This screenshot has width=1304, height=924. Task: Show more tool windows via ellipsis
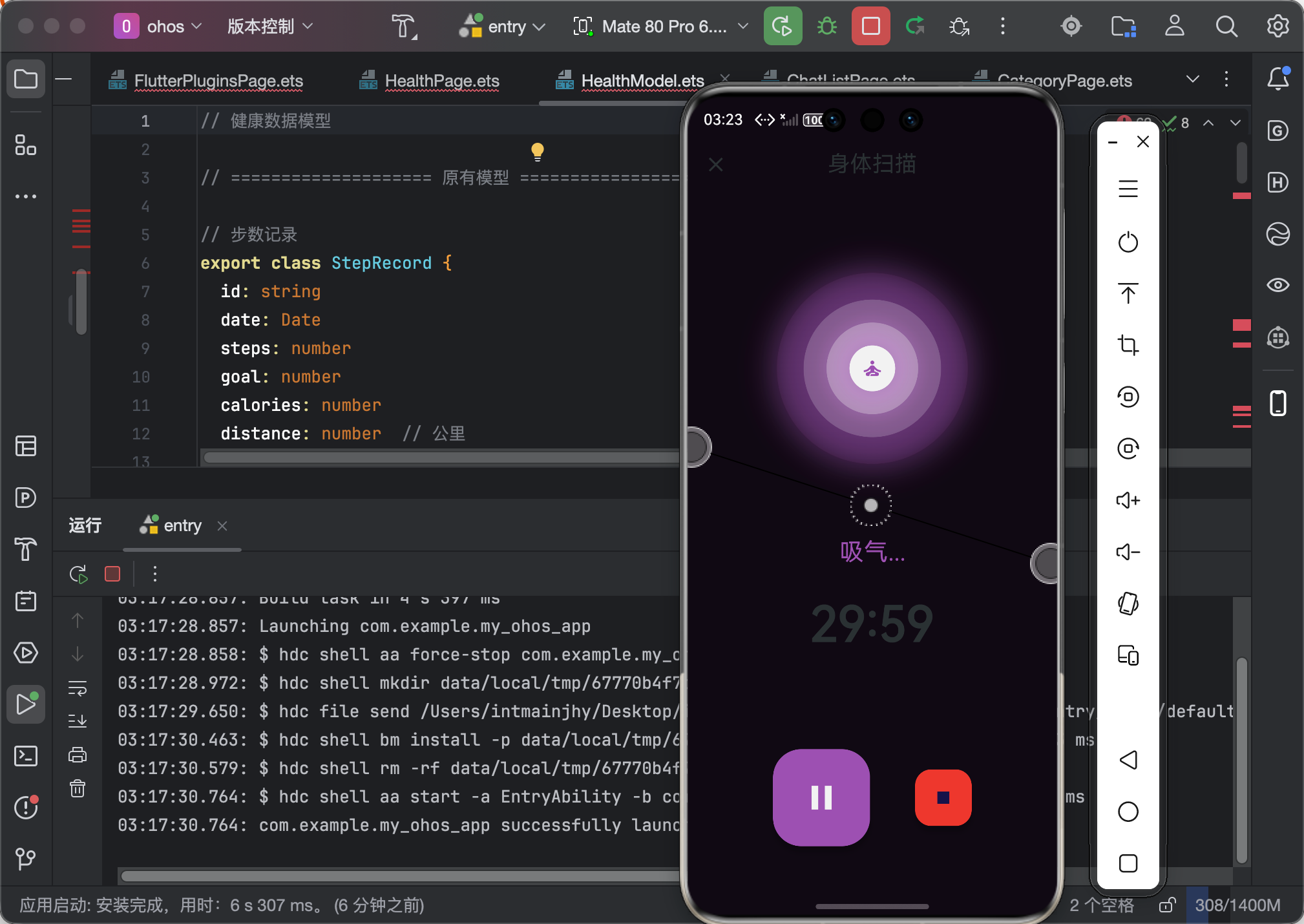[x=26, y=196]
